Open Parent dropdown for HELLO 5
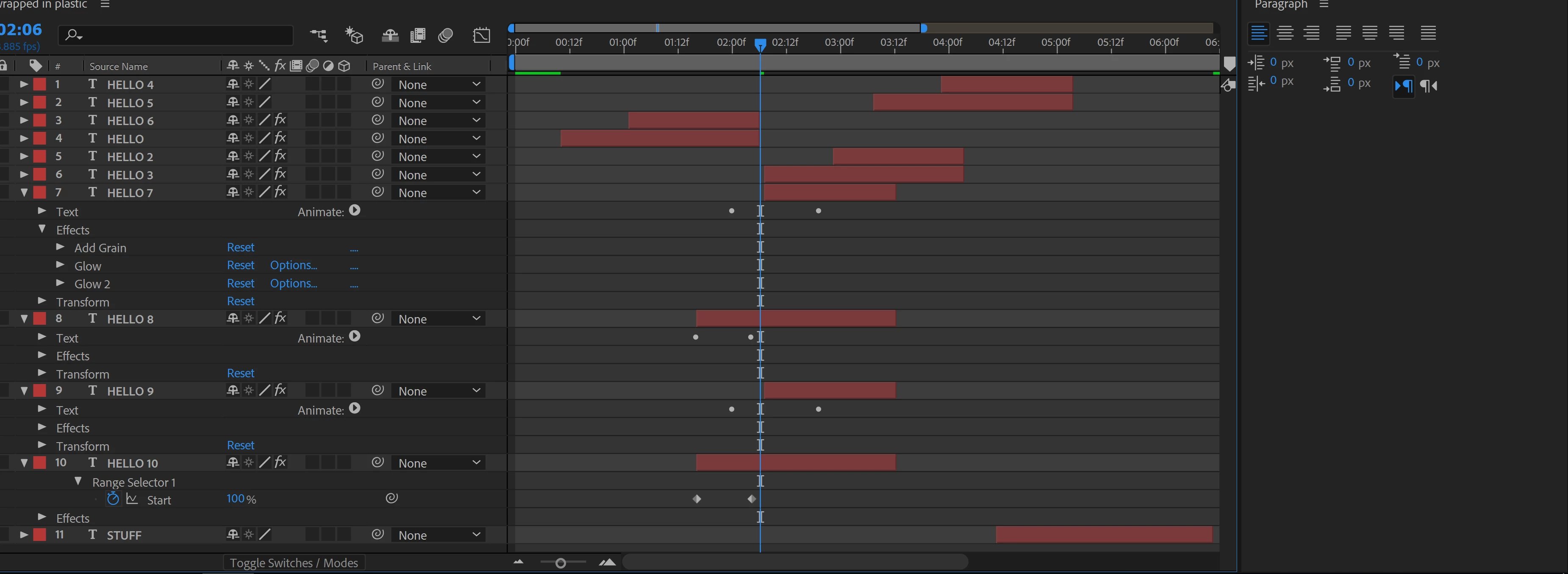The width and height of the screenshot is (1568, 574). pyautogui.click(x=438, y=102)
